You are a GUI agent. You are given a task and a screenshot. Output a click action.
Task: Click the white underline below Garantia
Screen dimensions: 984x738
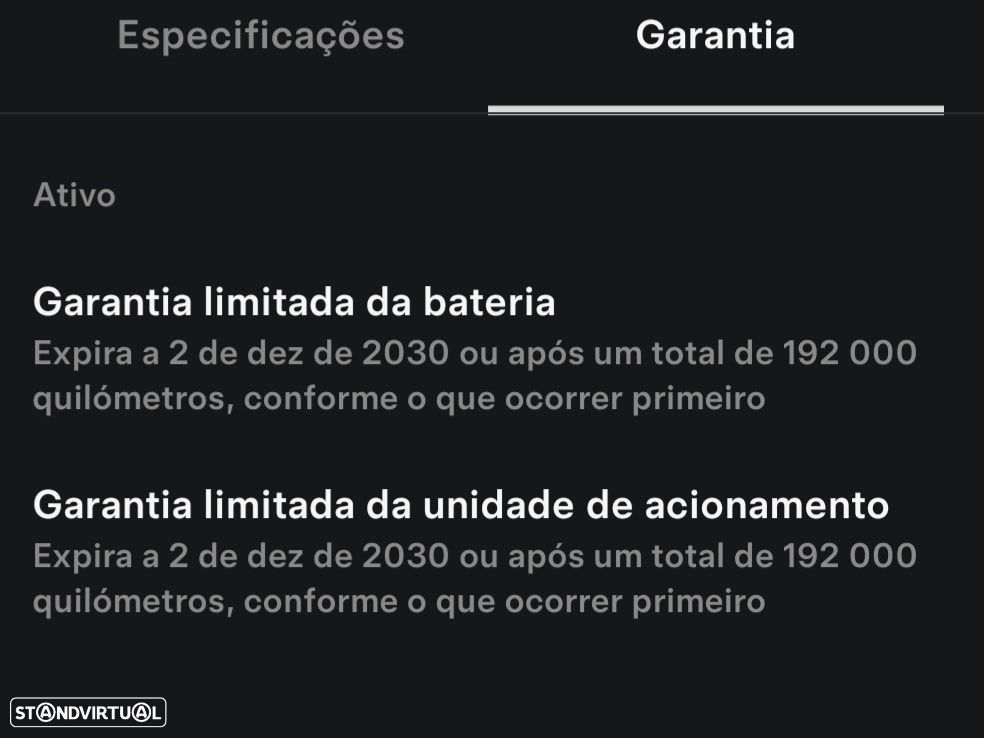[715, 109]
